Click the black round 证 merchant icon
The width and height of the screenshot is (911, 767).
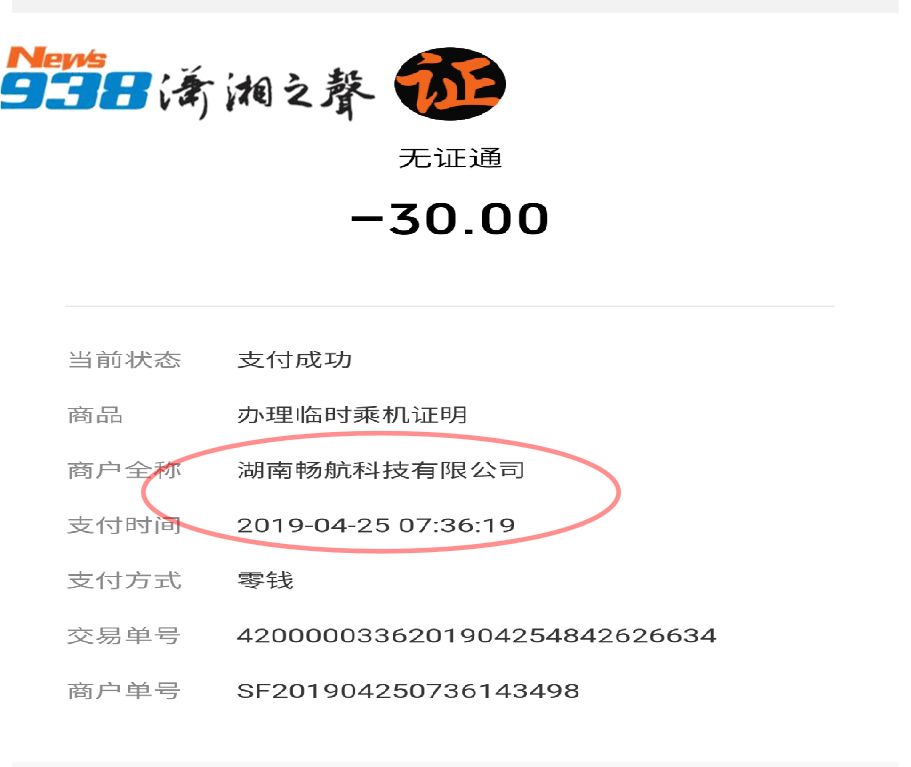click(450, 84)
